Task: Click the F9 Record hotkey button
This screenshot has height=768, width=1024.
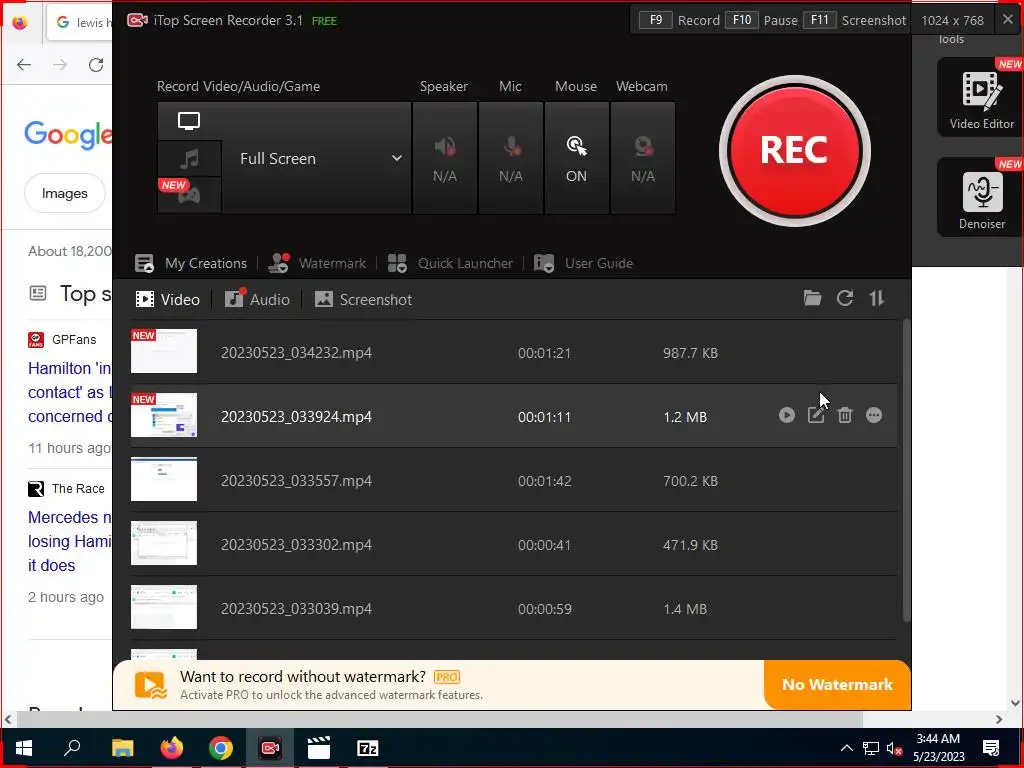Action: 656,20
